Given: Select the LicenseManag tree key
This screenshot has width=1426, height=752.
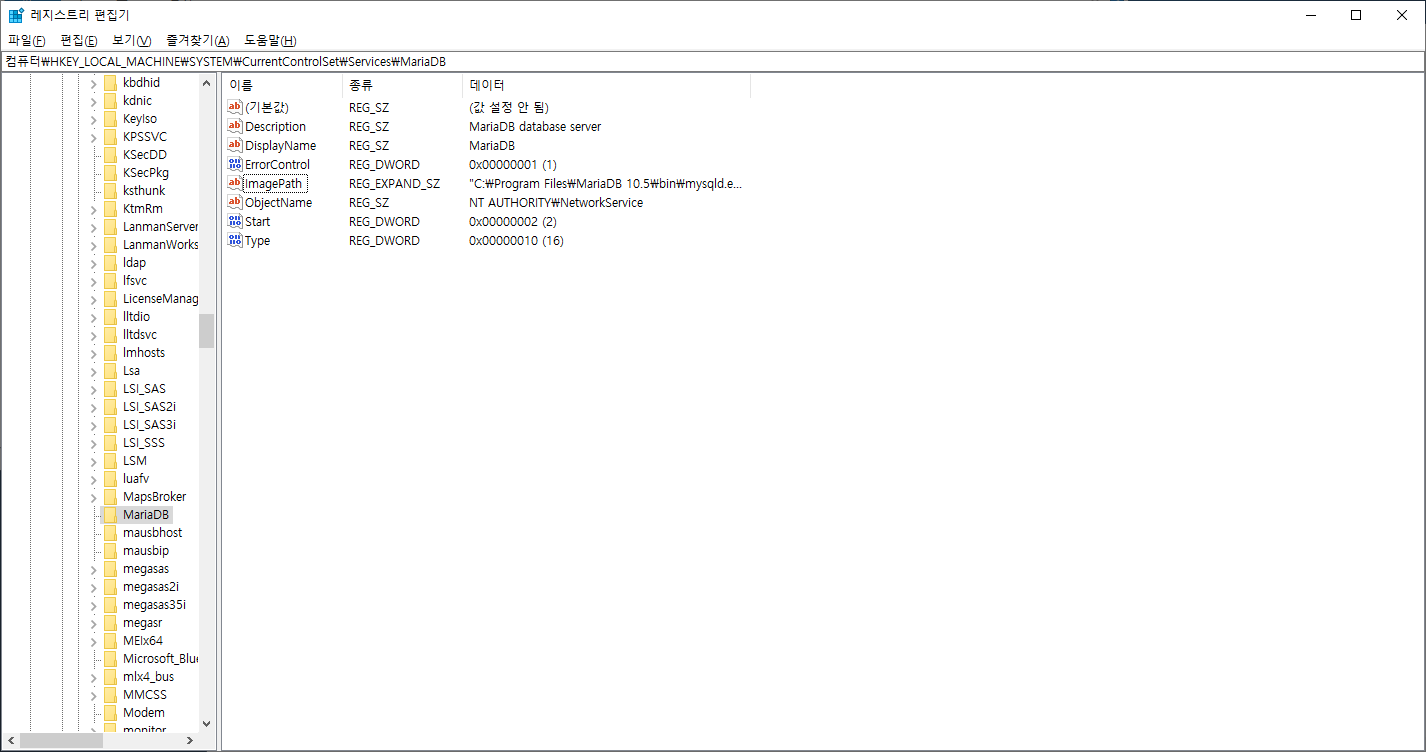Looking at the screenshot, I should pyautogui.click(x=160, y=298).
